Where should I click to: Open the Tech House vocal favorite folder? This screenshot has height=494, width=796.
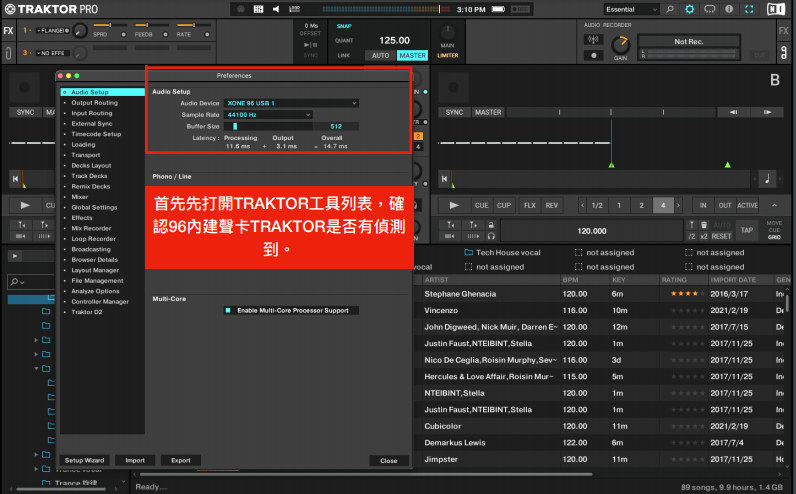(502, 252)
